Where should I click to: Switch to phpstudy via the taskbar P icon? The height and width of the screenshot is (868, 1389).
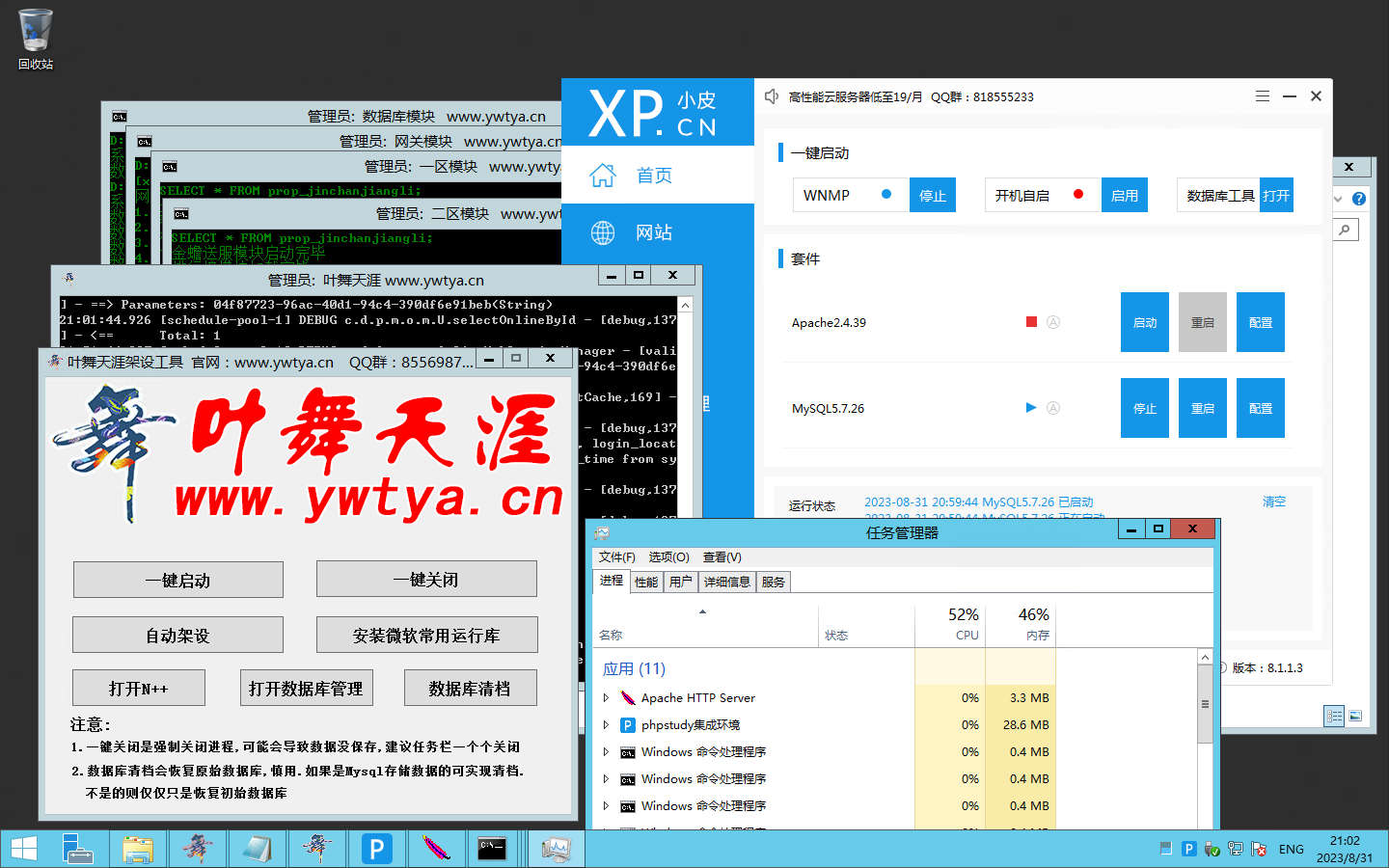pyautogui.click(x=376, y=849)
